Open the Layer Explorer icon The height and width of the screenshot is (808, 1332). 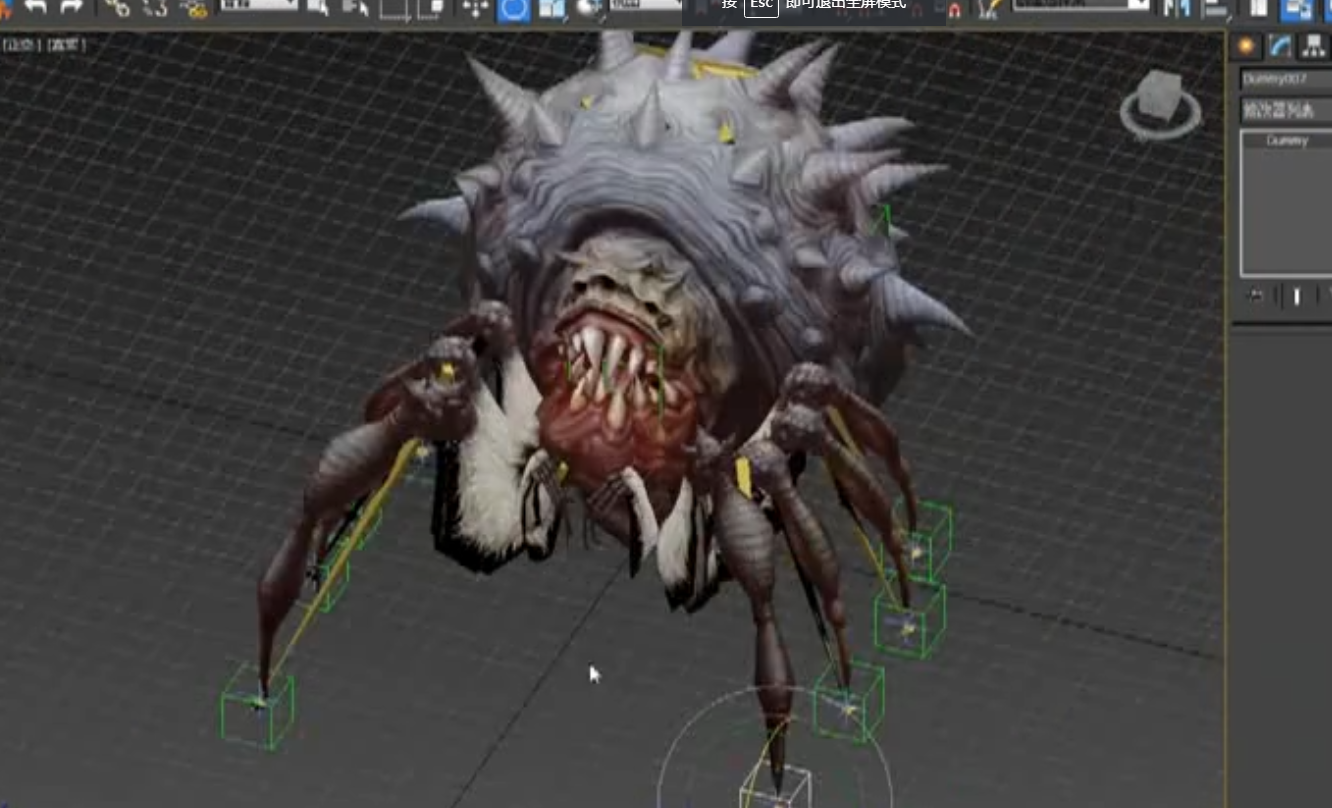[1258, 9]
